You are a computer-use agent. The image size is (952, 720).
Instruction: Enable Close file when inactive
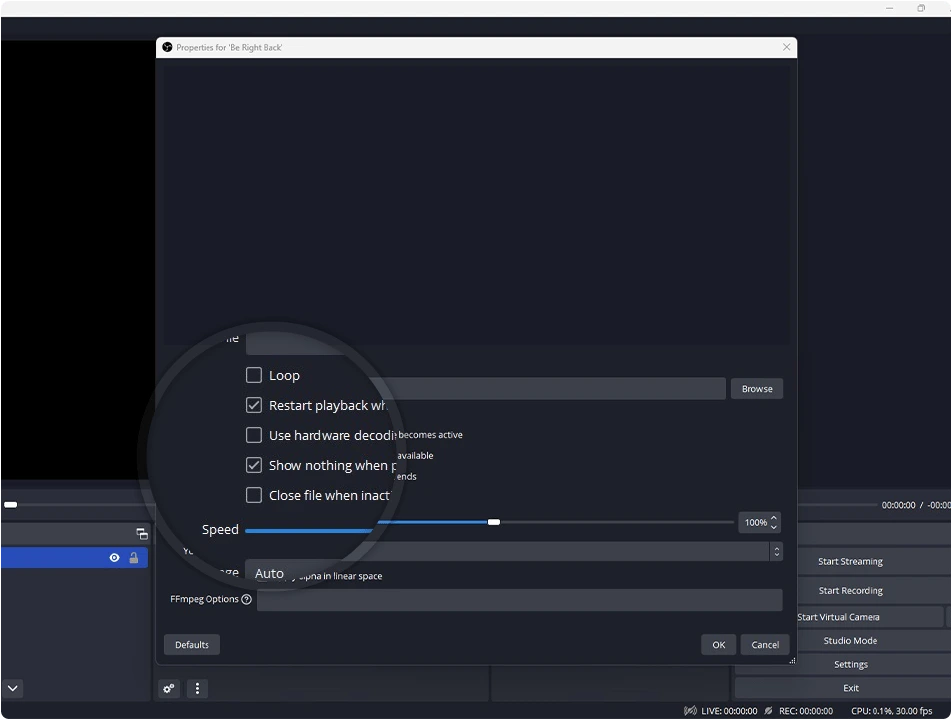(x=254, y=495)
